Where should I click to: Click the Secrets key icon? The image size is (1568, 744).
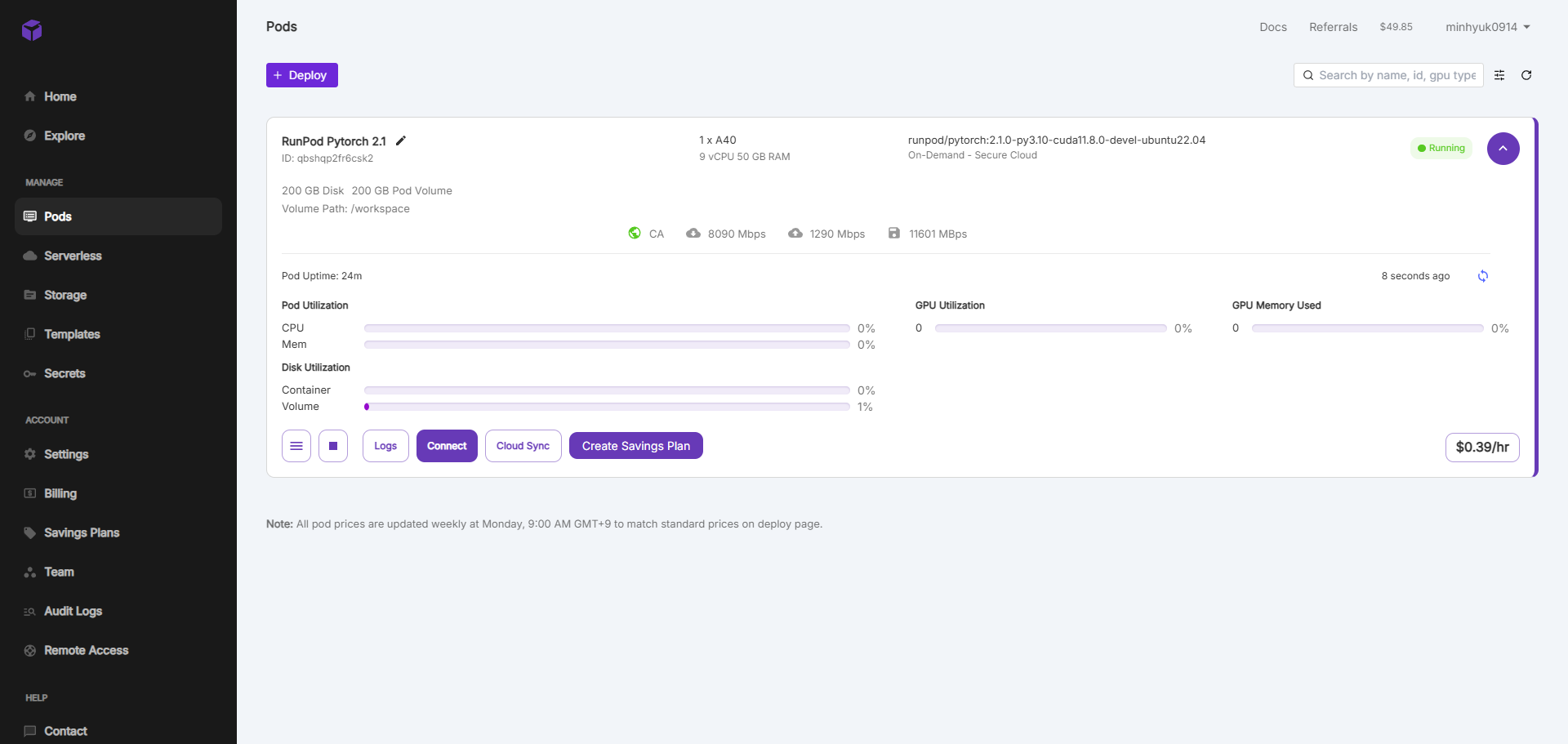tap(30, 373)
